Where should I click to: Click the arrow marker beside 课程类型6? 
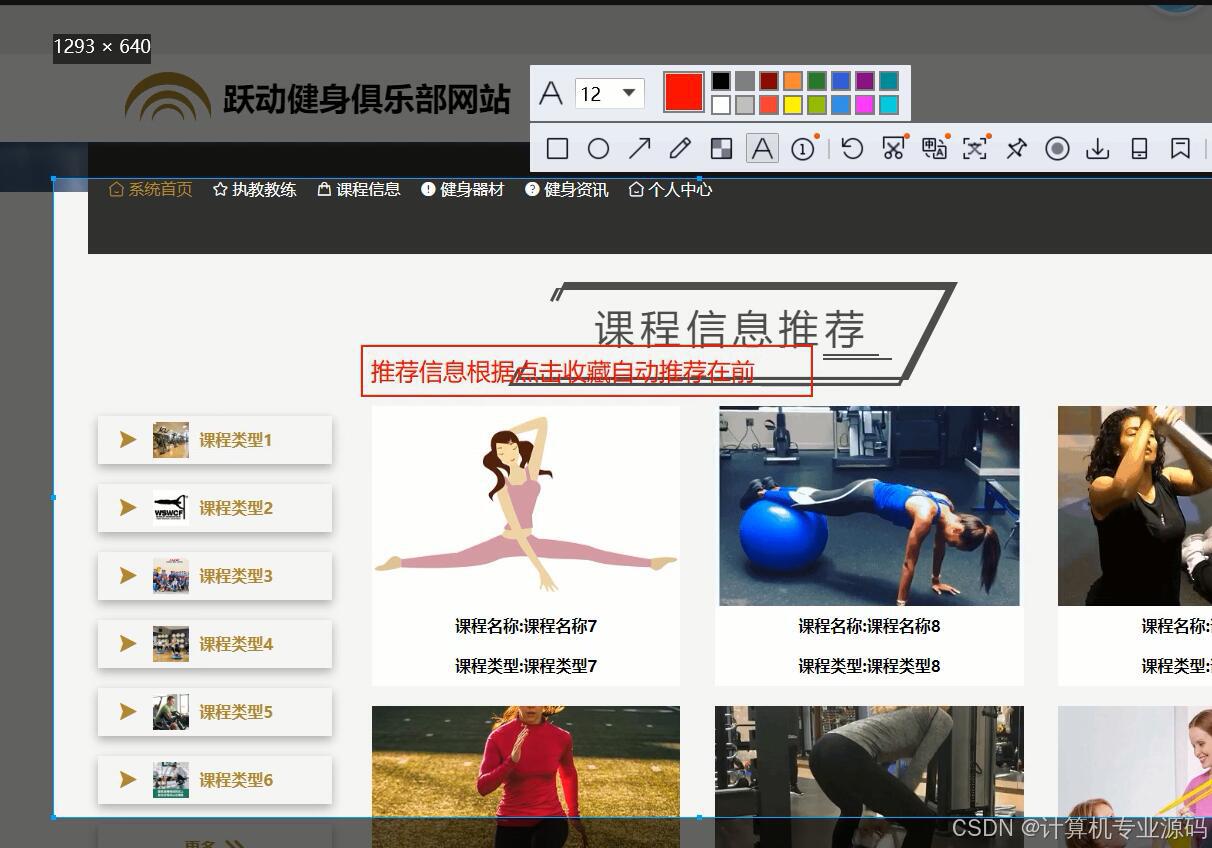[128, 779]
